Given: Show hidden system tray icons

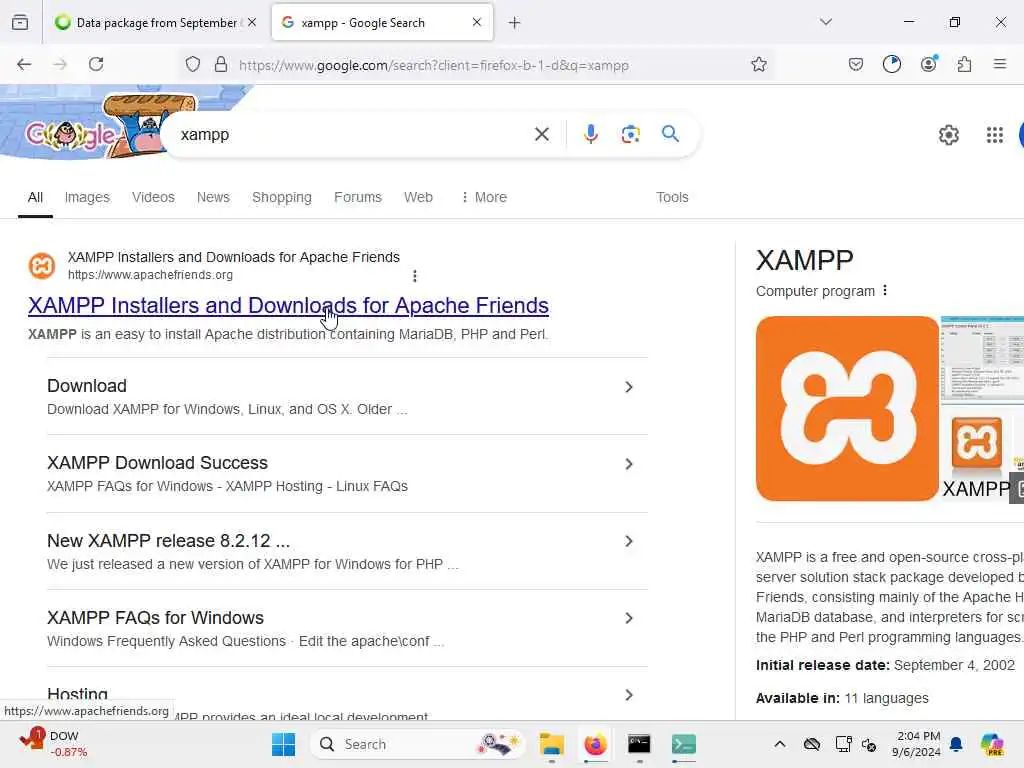Looking at the screenshot, I should pyautogui.click(x=779, y=744).
